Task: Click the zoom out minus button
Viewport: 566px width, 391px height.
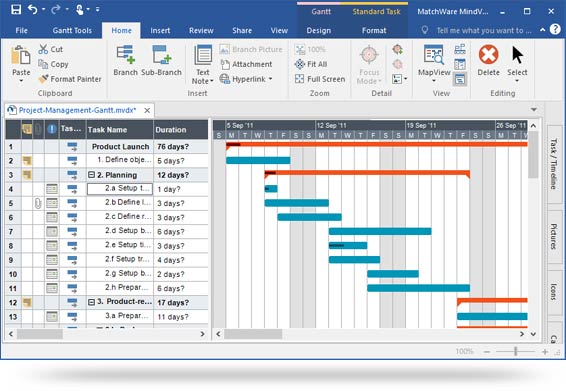Action: click(487, 351)
